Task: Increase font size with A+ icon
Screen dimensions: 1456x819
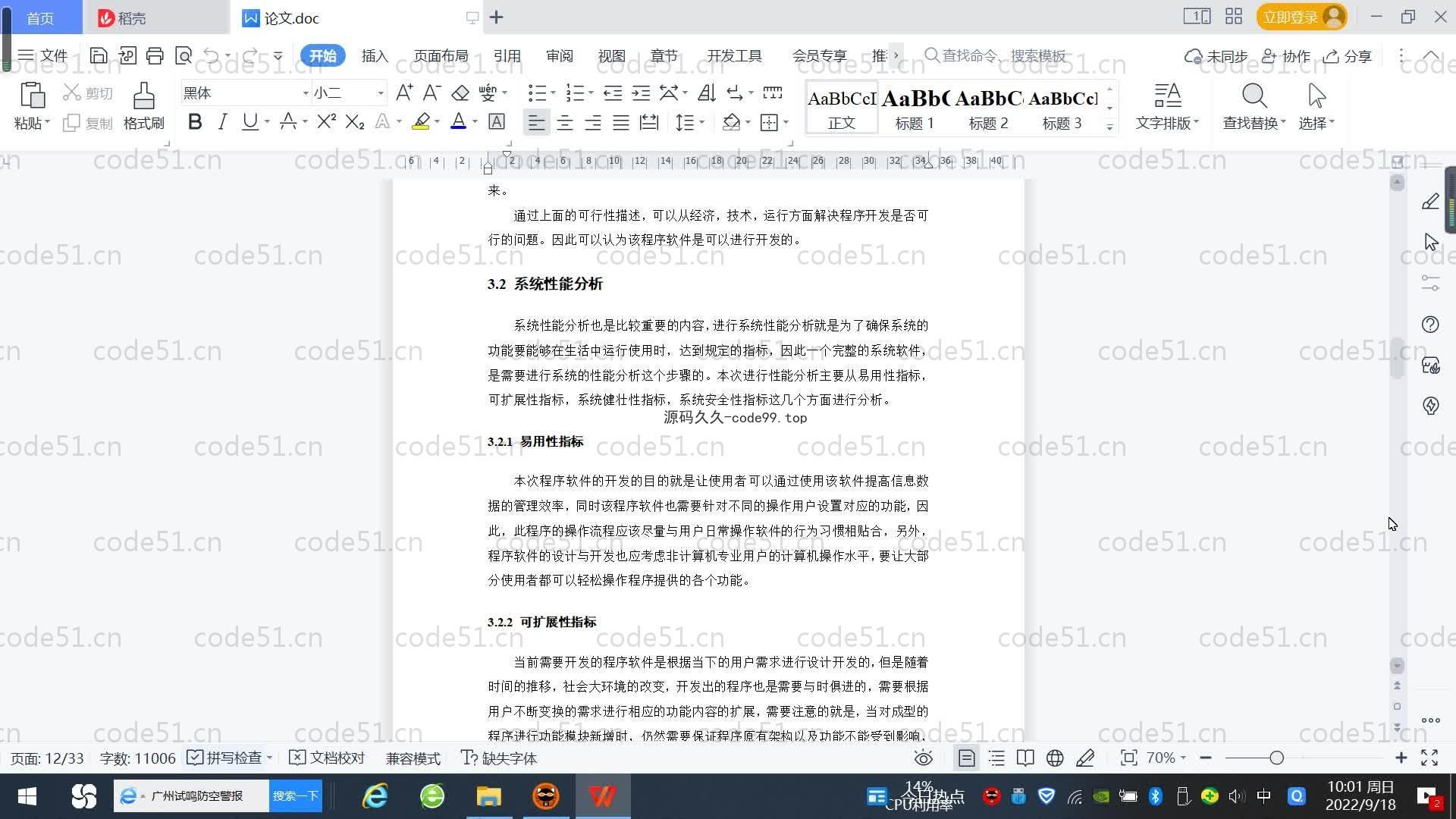Action: pyautogui.click(x=404, y=93)
